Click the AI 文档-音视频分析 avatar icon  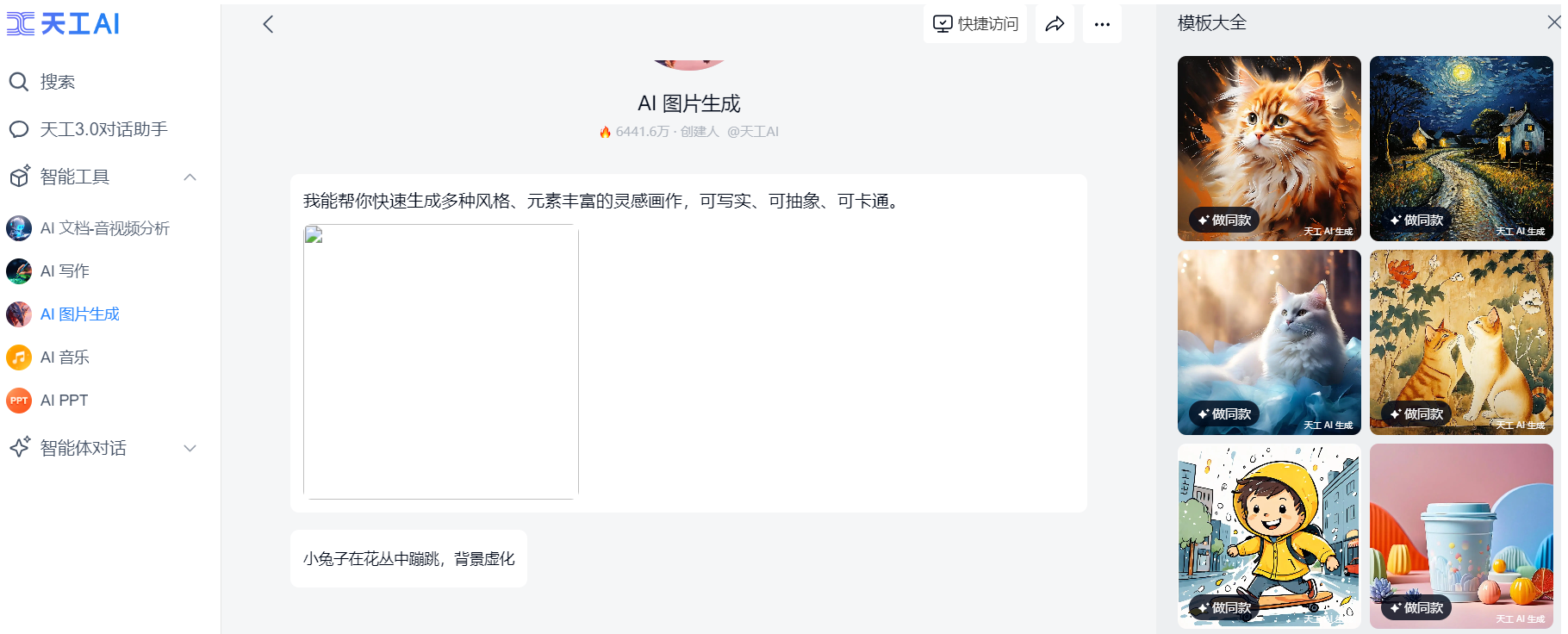(19, 228)
